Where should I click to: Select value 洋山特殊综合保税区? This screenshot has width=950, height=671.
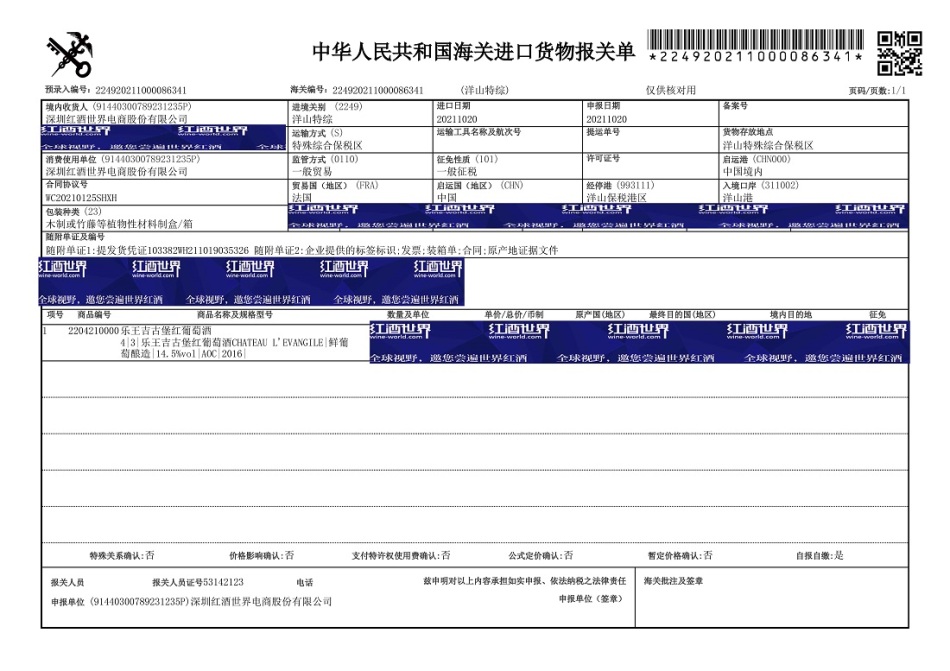click(x=768, y=145)
